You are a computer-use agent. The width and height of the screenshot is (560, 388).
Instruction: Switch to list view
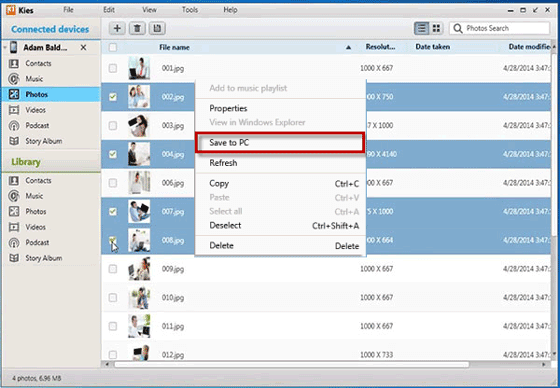coord(421,28)
